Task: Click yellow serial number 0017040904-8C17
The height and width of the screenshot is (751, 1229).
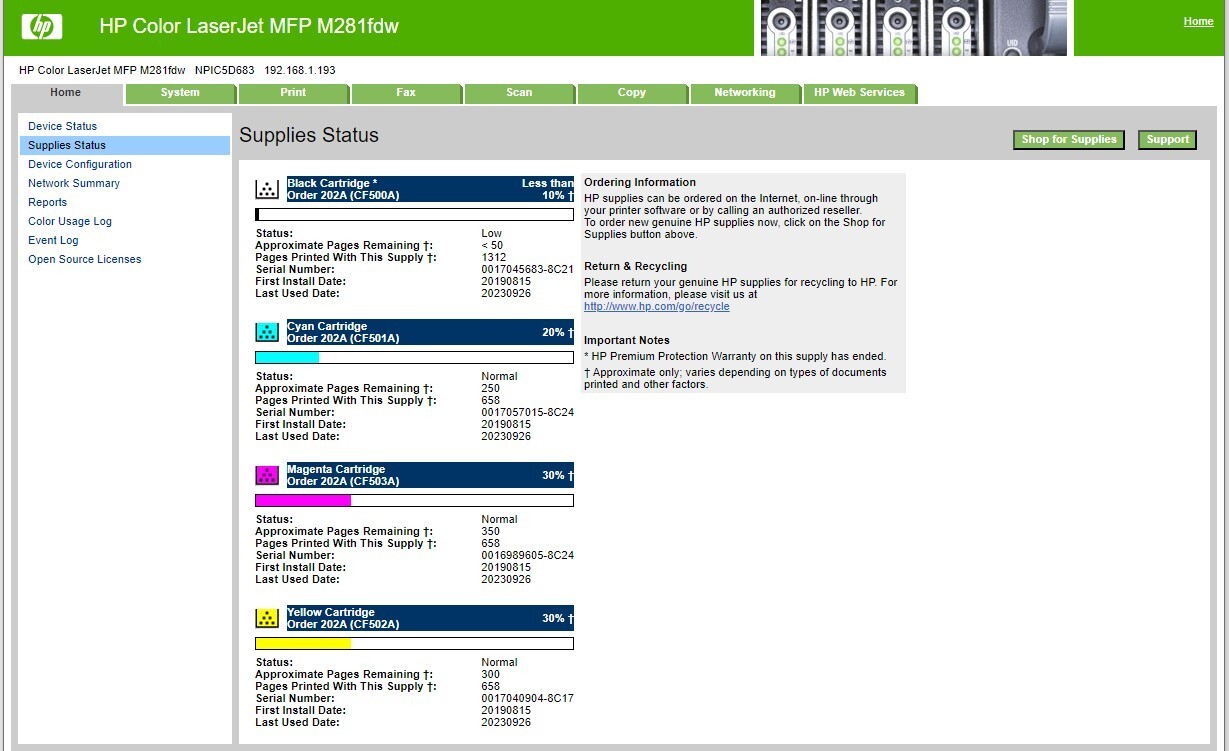Action: point(527,699)
